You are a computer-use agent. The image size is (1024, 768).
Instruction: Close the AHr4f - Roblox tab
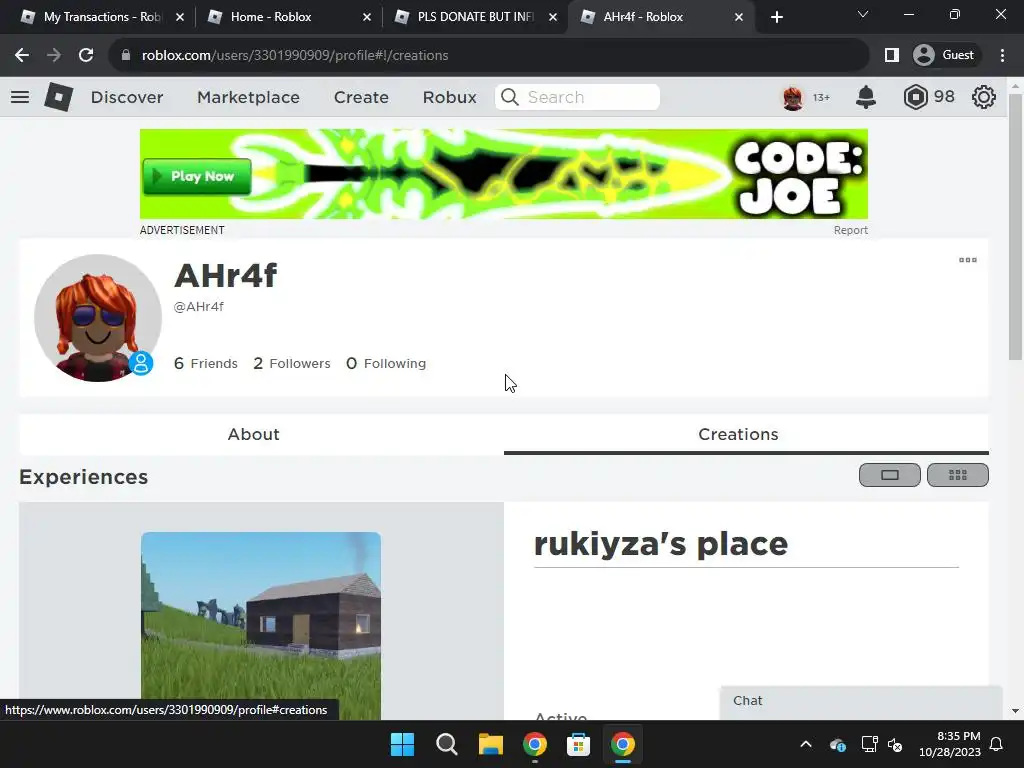pos(739,17)
